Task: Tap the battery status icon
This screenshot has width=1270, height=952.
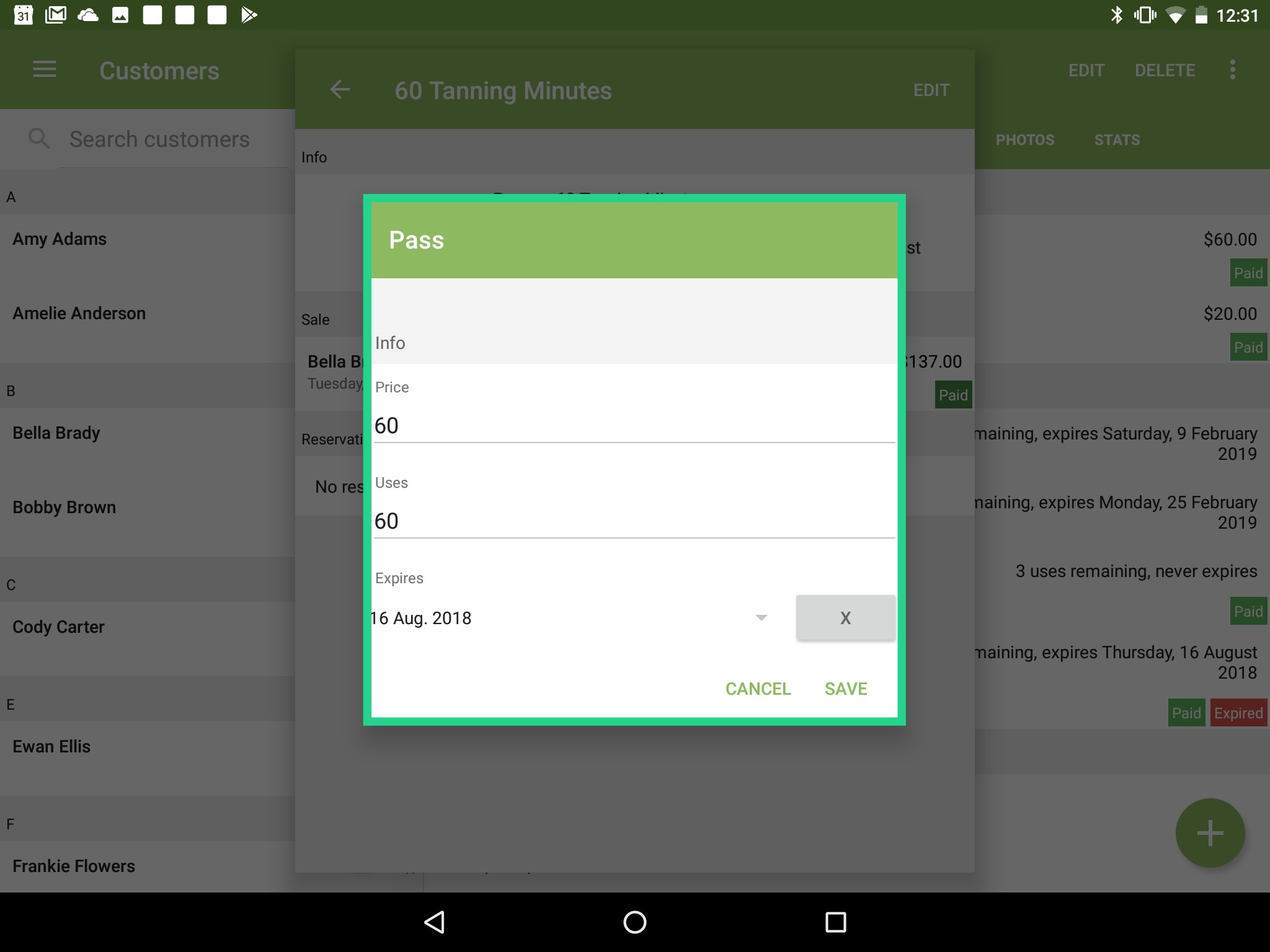Action: (1201, 15)
